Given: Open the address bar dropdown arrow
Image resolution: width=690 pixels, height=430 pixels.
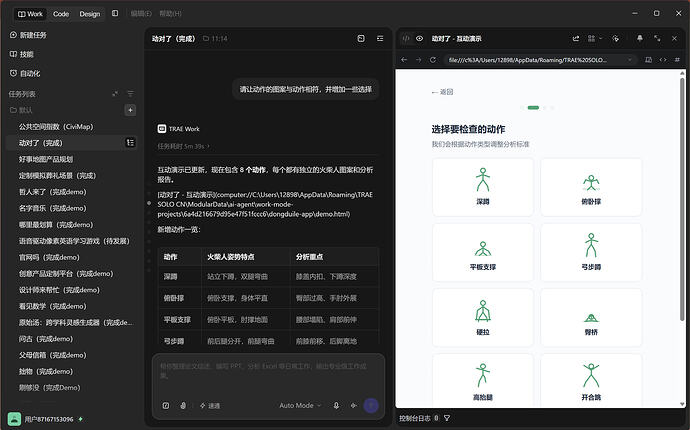Looking at the screenshot, I should (630, 60).
